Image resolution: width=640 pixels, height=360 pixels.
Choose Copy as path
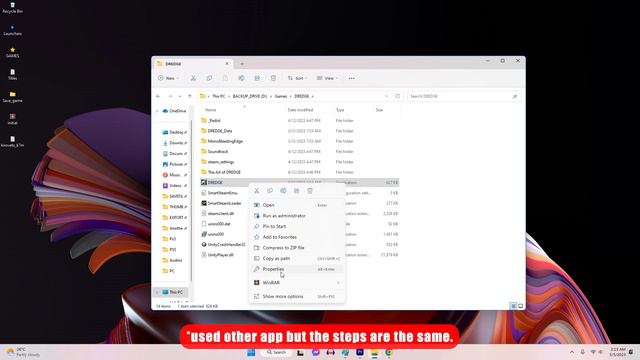click(297, 258)
